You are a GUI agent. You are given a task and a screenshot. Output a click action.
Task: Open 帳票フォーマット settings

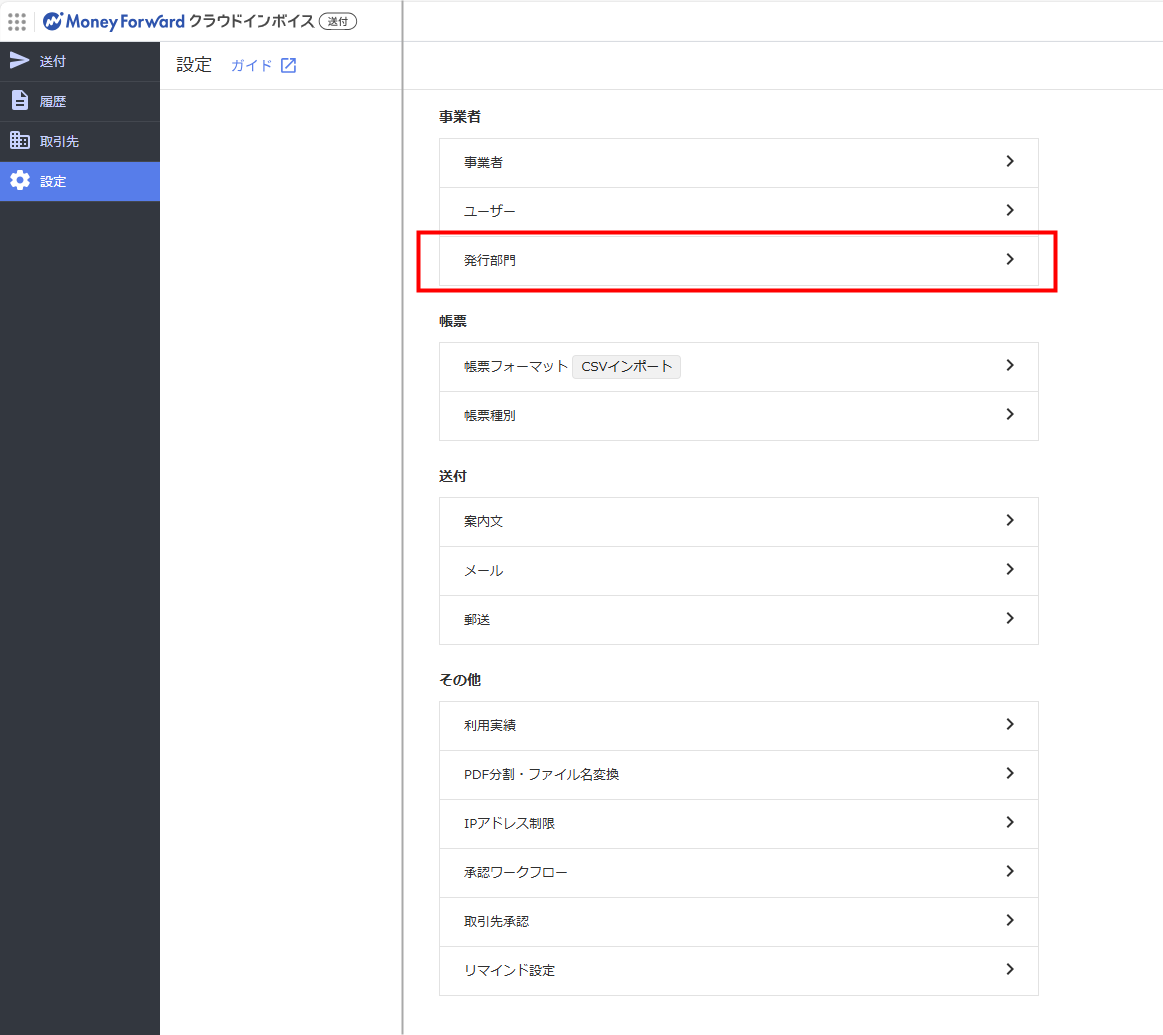515,366
